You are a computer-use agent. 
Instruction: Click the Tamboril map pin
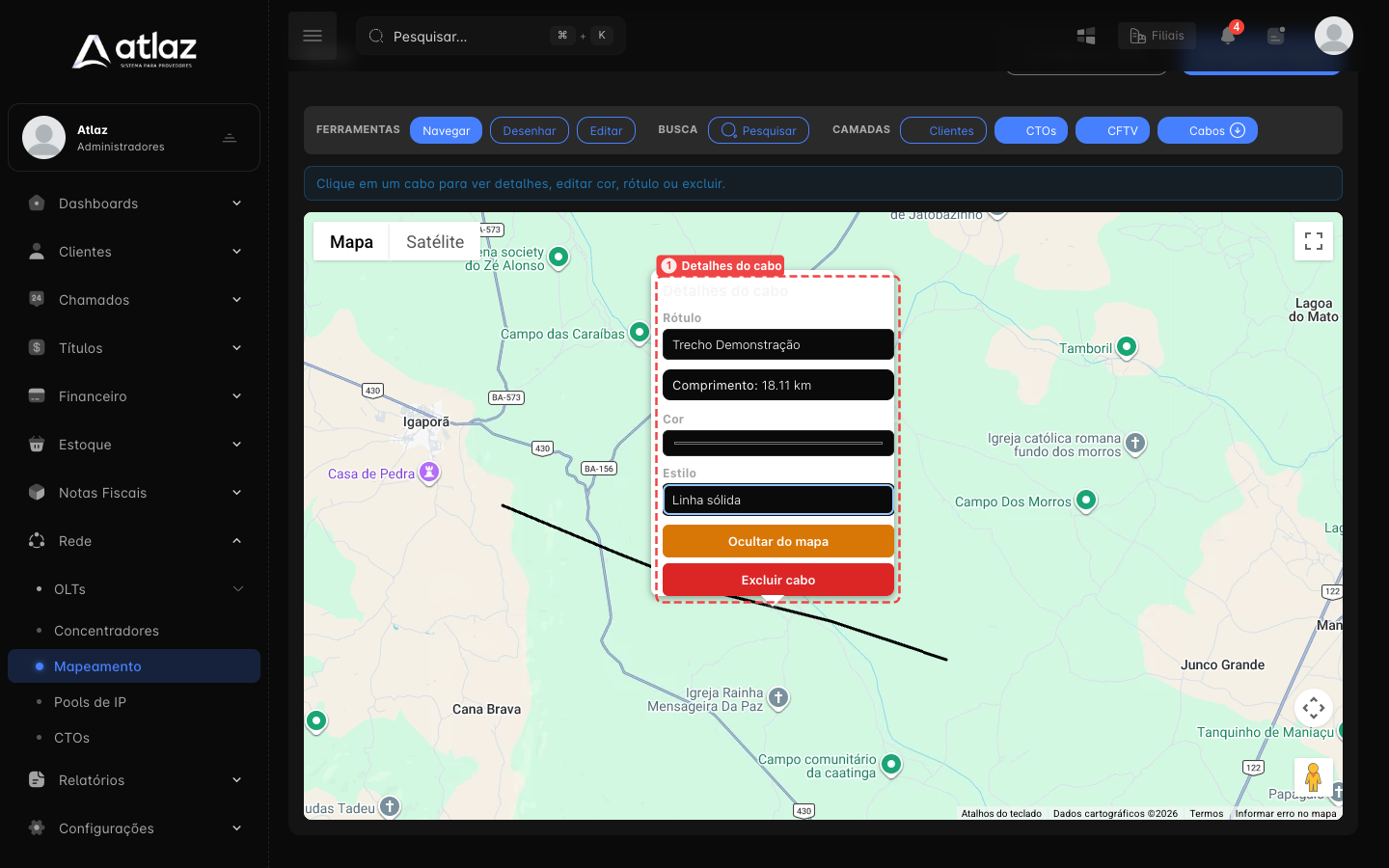point(1127,347)
